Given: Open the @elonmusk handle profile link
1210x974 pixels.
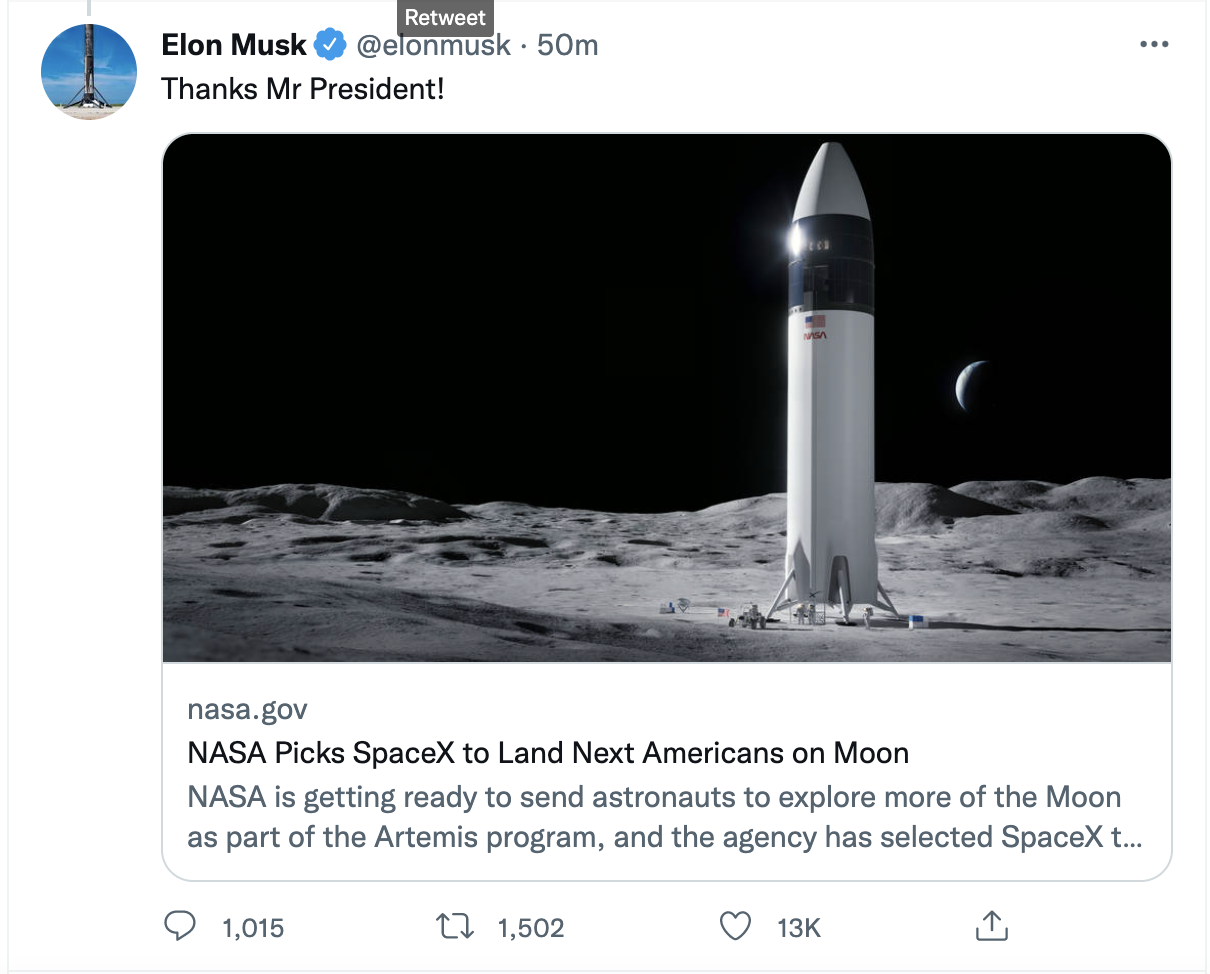Looking at the screenshot, I should pyautogui.click(x=434, y=45).
